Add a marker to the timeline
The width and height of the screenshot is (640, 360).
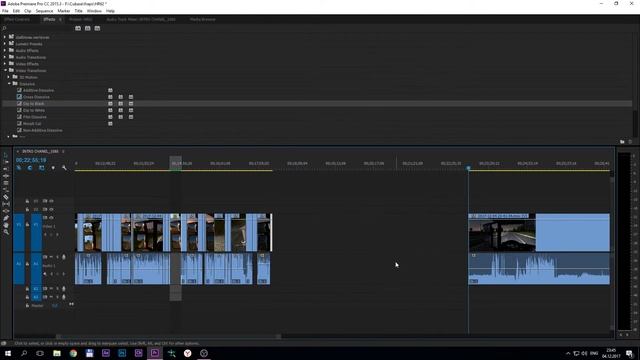pos(53,168)
